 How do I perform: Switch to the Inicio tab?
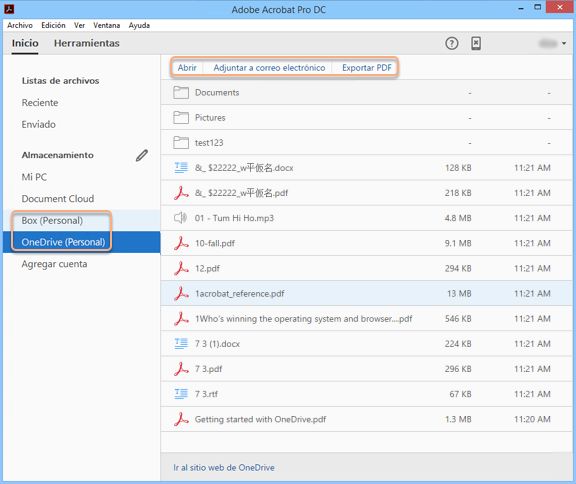pyautogui.click(x=25, y=43)
